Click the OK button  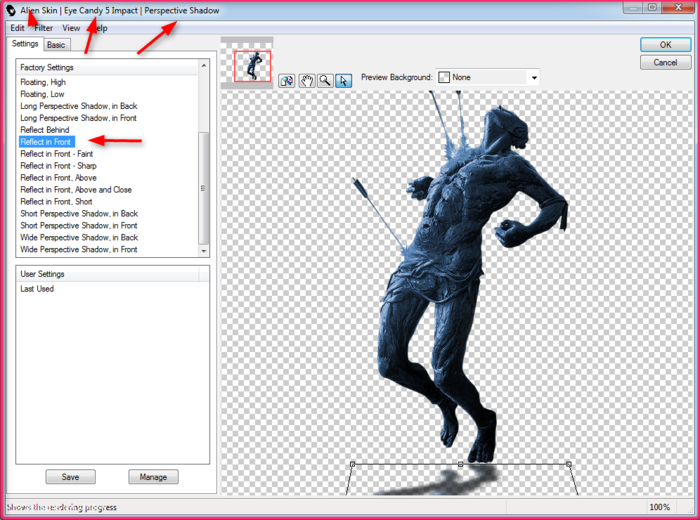coord(665,45)
